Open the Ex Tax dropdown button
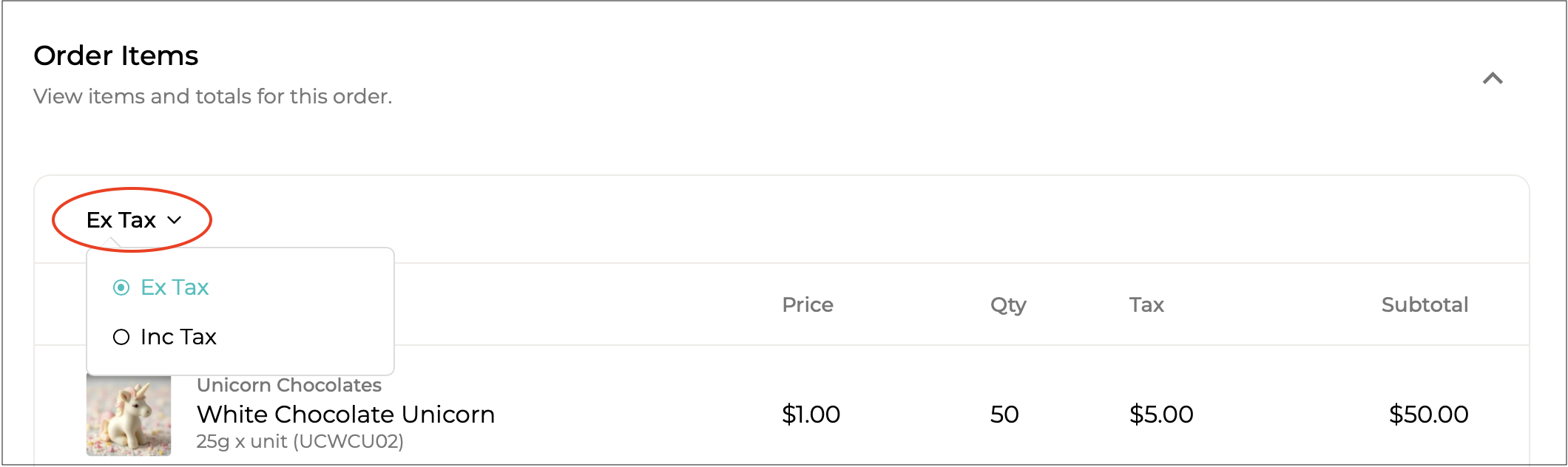Screen dimensions: 1568x467 133,220
